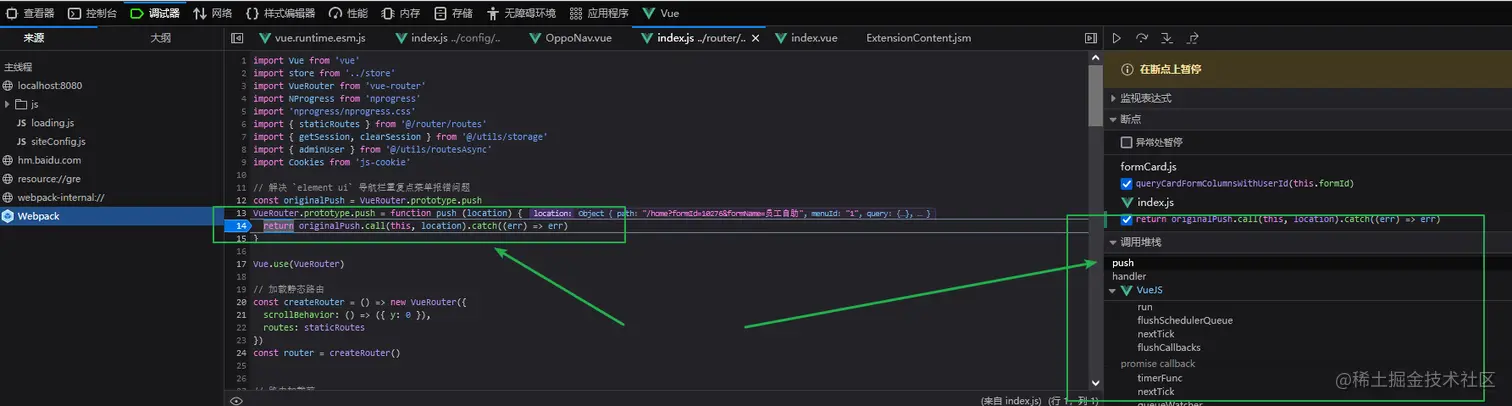The image size is (1512, 406).
Task: Open the 存储 (Storage) panel
Action: coord(454,13)
